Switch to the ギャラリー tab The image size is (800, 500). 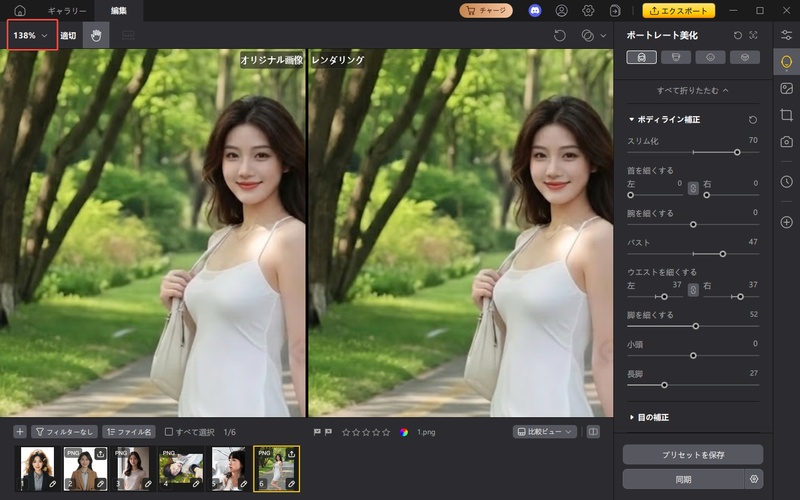tap(67, 11)
